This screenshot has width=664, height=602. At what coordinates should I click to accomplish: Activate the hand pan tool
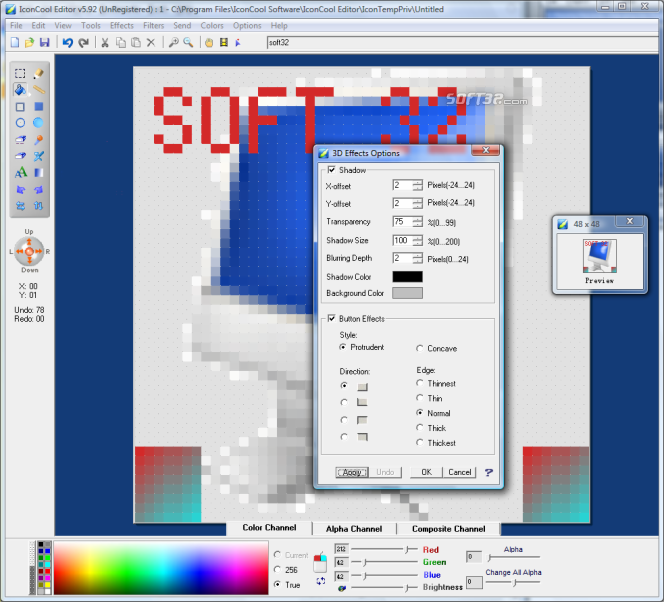[x=209, y=42]
